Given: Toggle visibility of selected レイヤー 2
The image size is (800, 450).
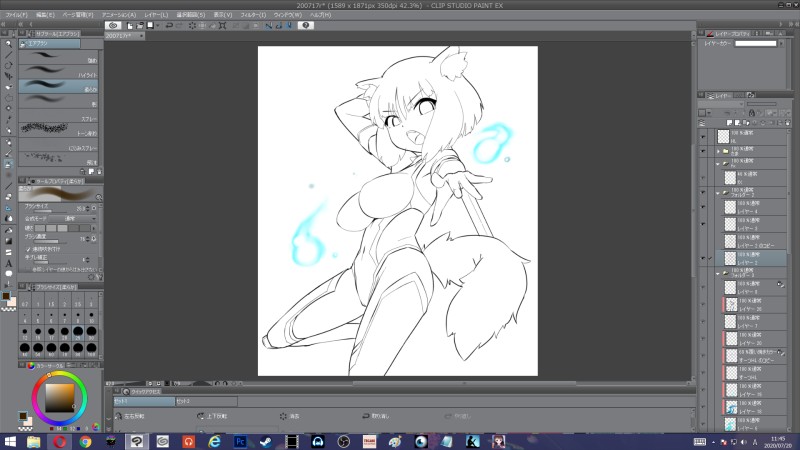Looking at the screenshot, I should tap(703, 258).
